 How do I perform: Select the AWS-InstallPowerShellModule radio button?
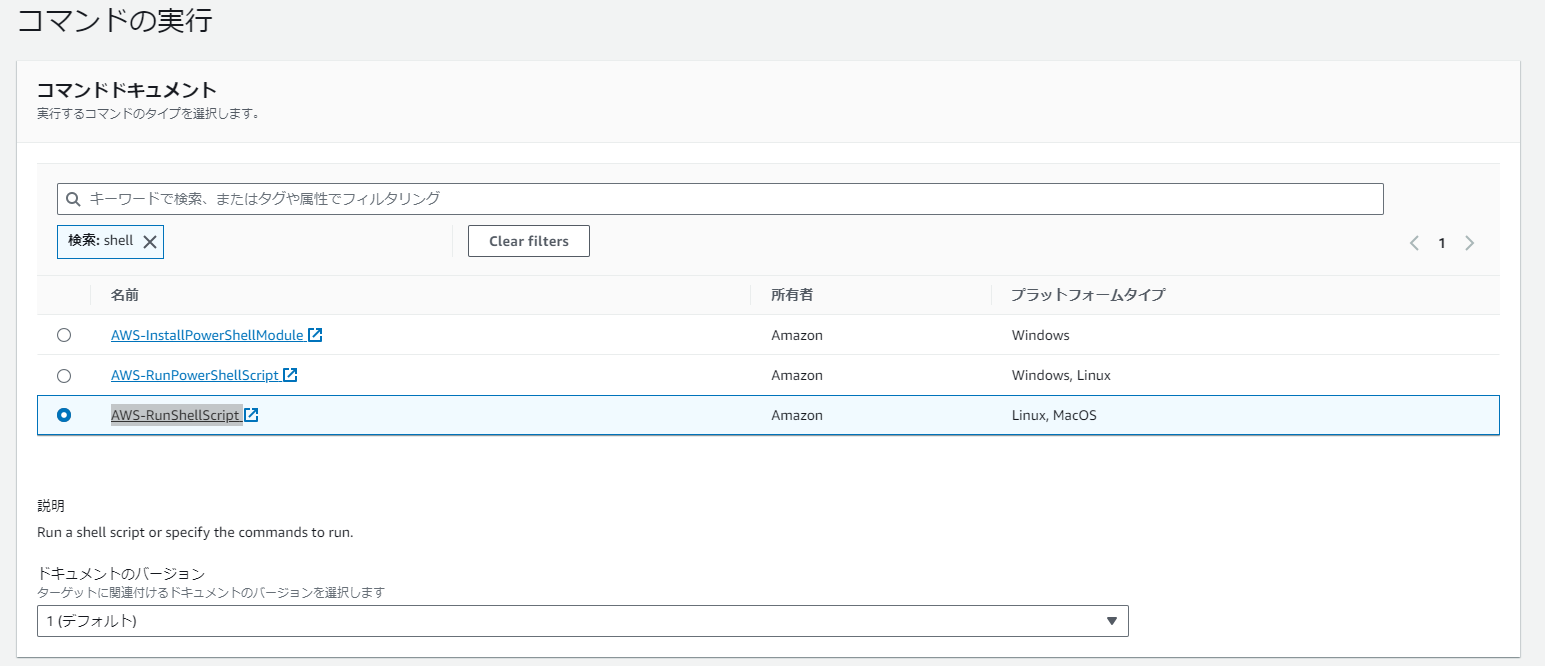(x=64, y=334)
